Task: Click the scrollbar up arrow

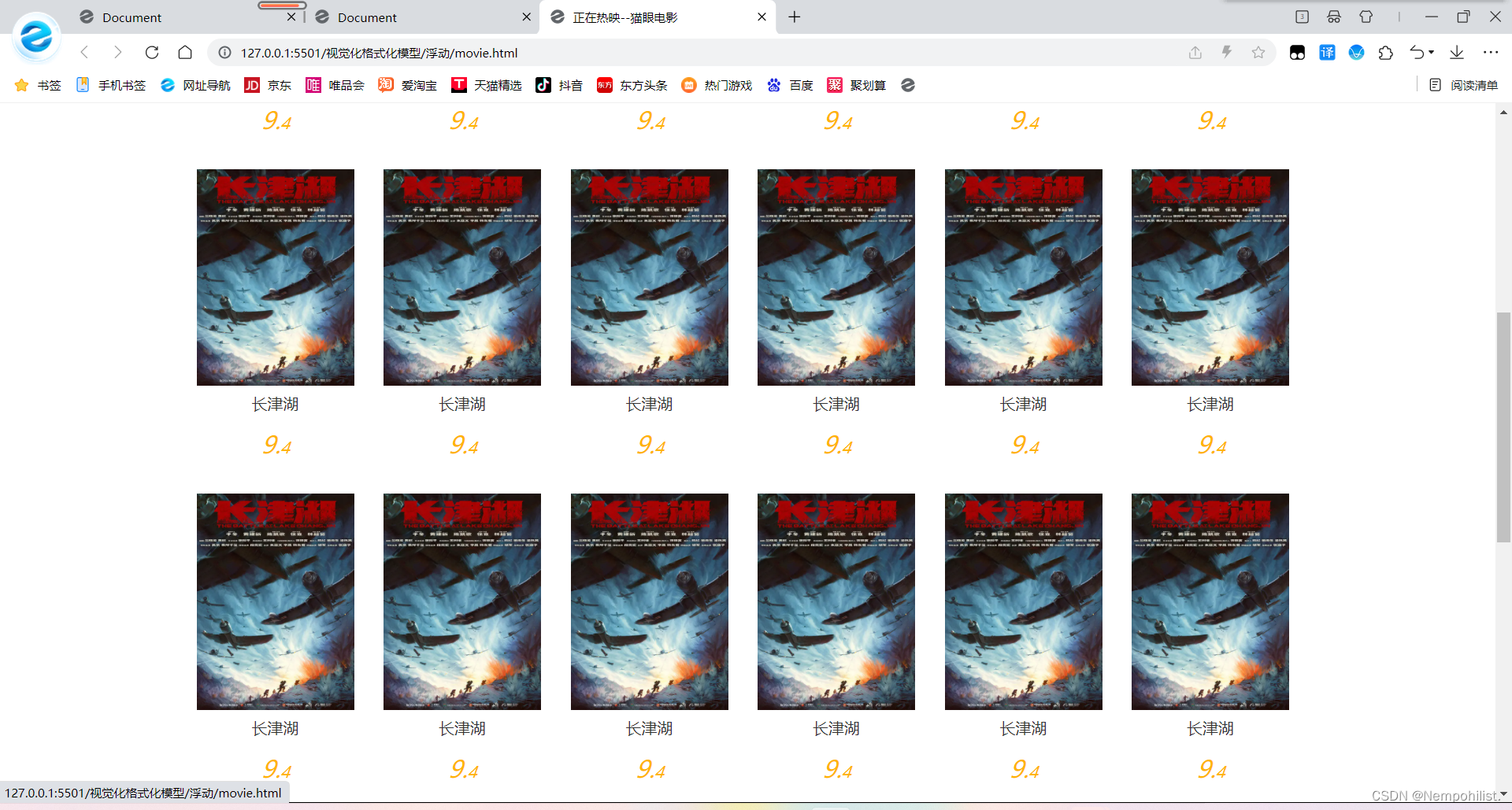Action: tap(1503, 113)
